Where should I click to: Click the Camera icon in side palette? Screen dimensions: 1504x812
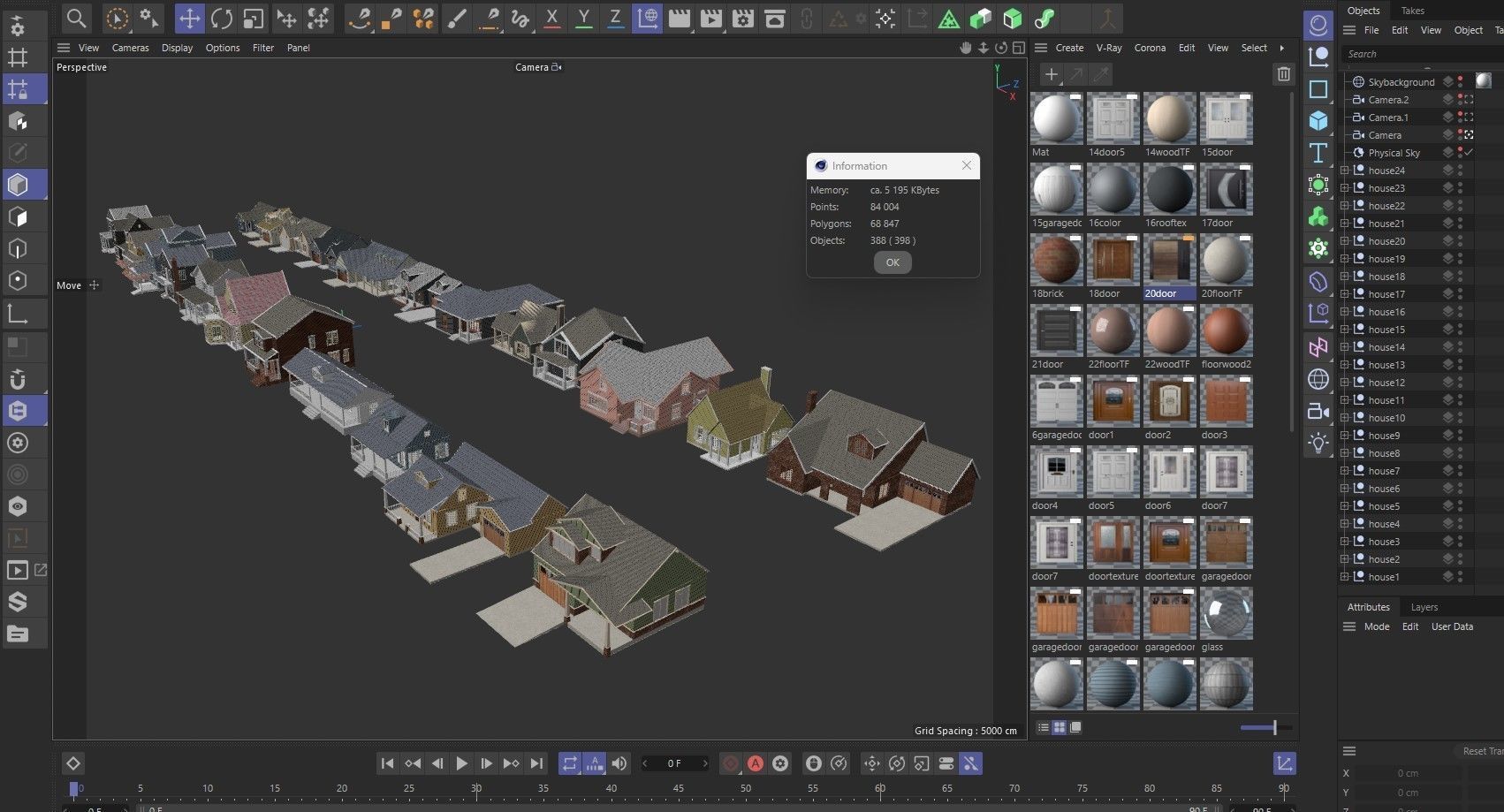tap(1318, 411)
